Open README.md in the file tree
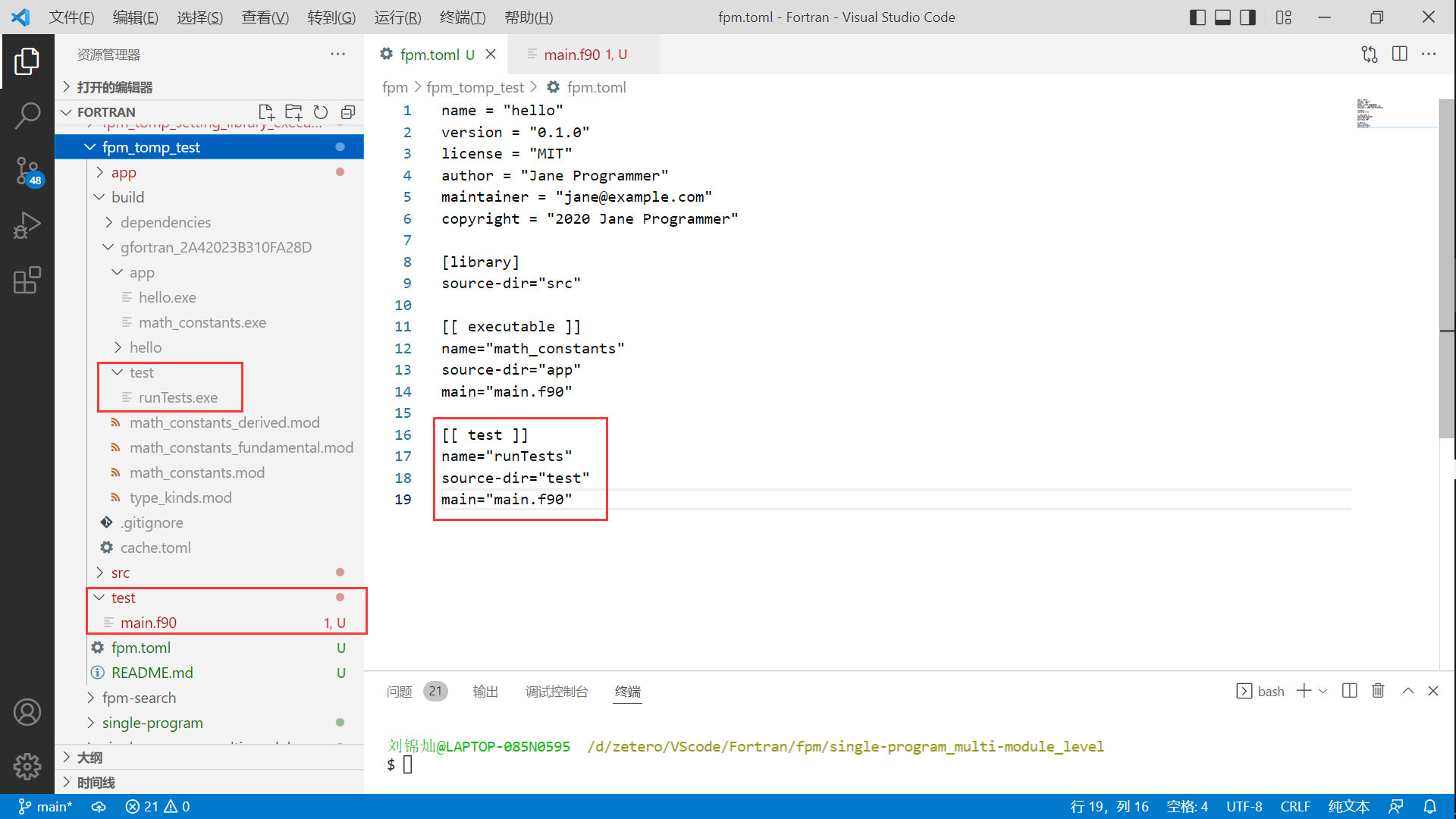1456x819 pixels. coord(152,673)
